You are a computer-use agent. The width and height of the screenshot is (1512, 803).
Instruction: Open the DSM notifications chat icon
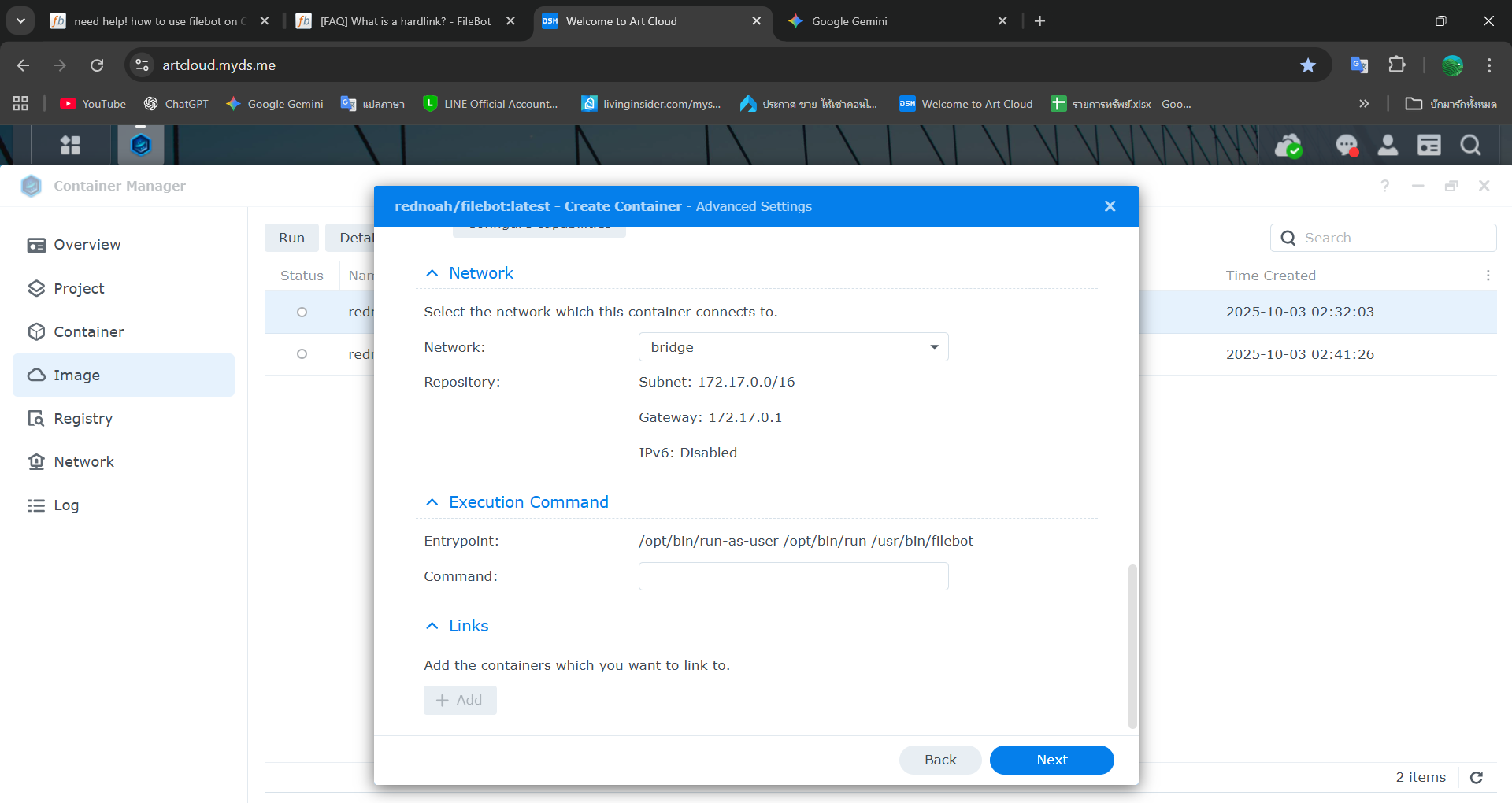pyautogui.click(x=1347, y=146)
